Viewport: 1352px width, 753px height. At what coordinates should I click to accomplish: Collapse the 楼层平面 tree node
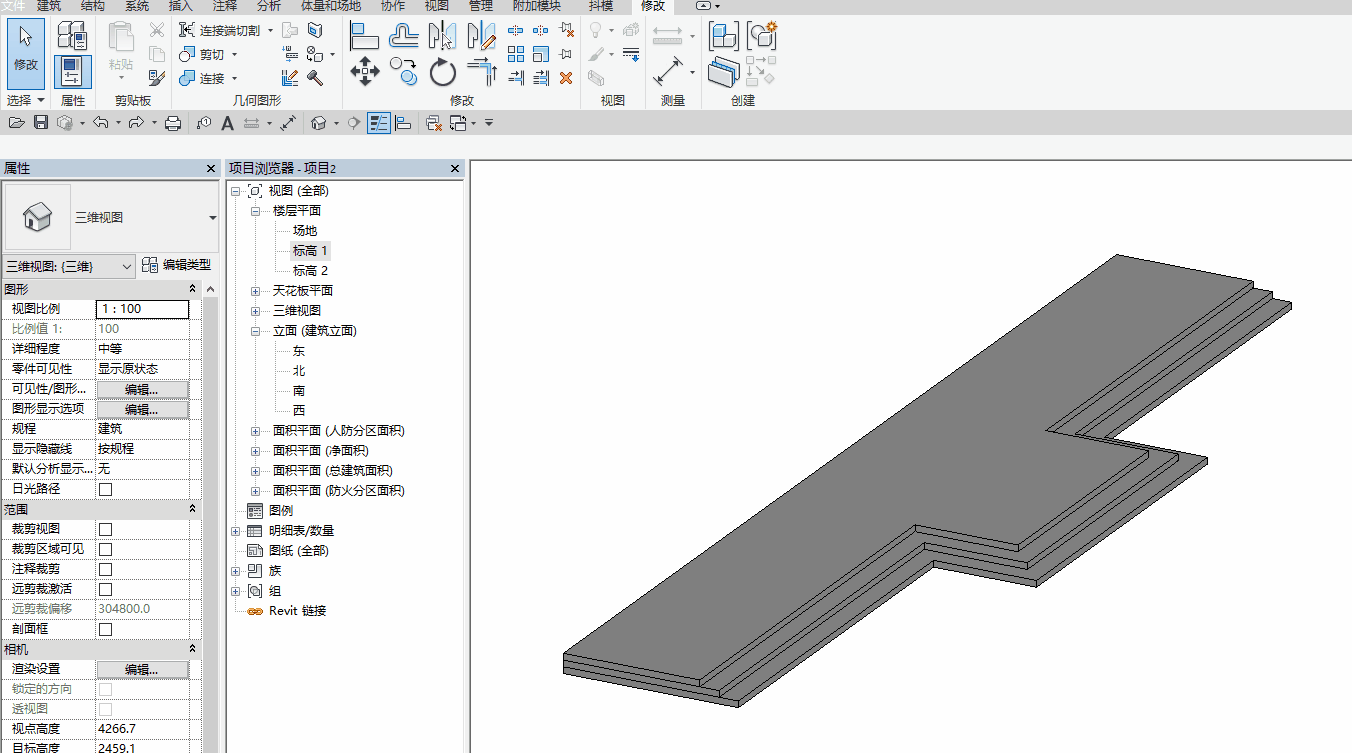pos(256,211)
